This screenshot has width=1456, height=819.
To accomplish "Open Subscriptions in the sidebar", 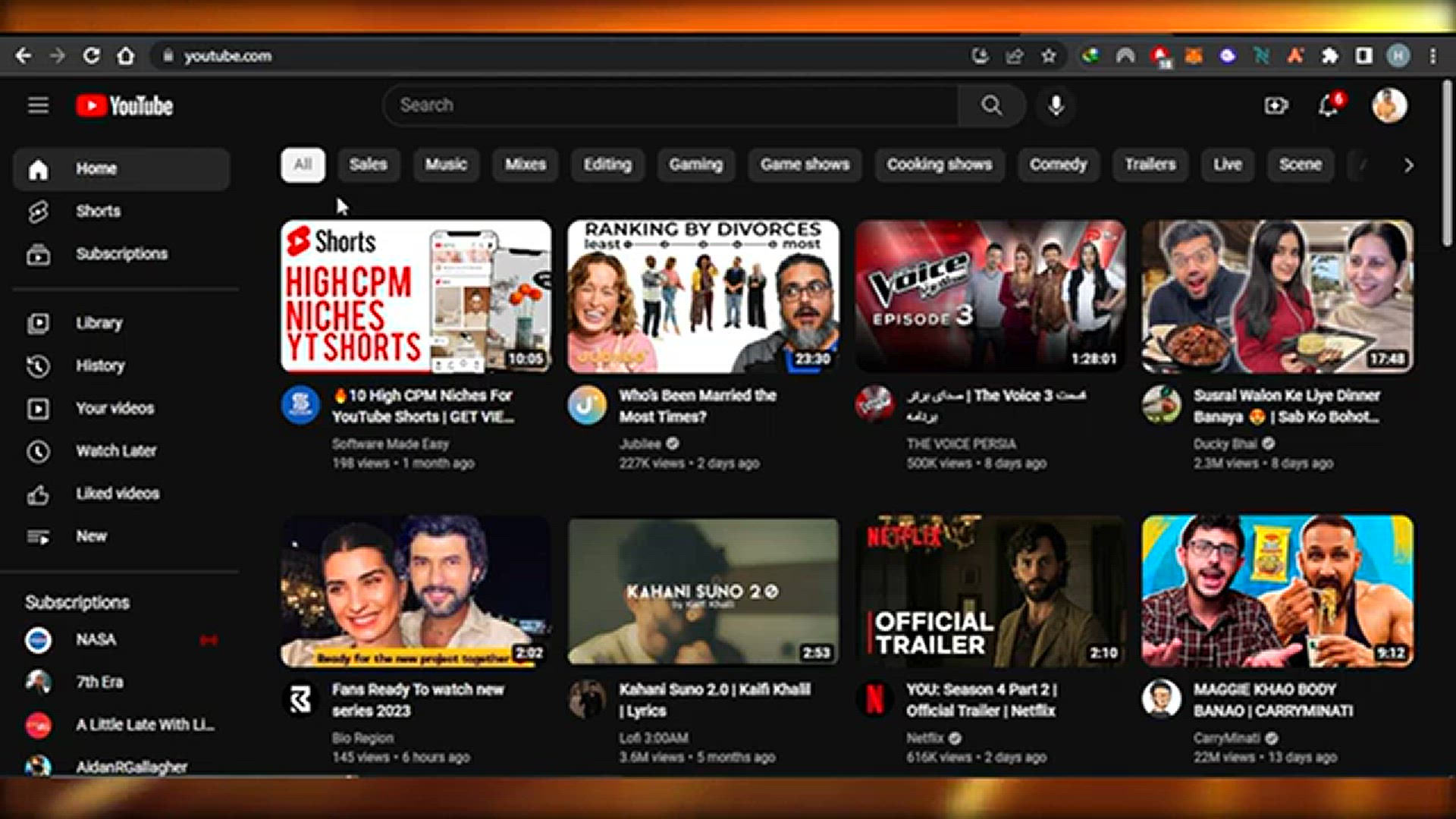I will [121, 254].
